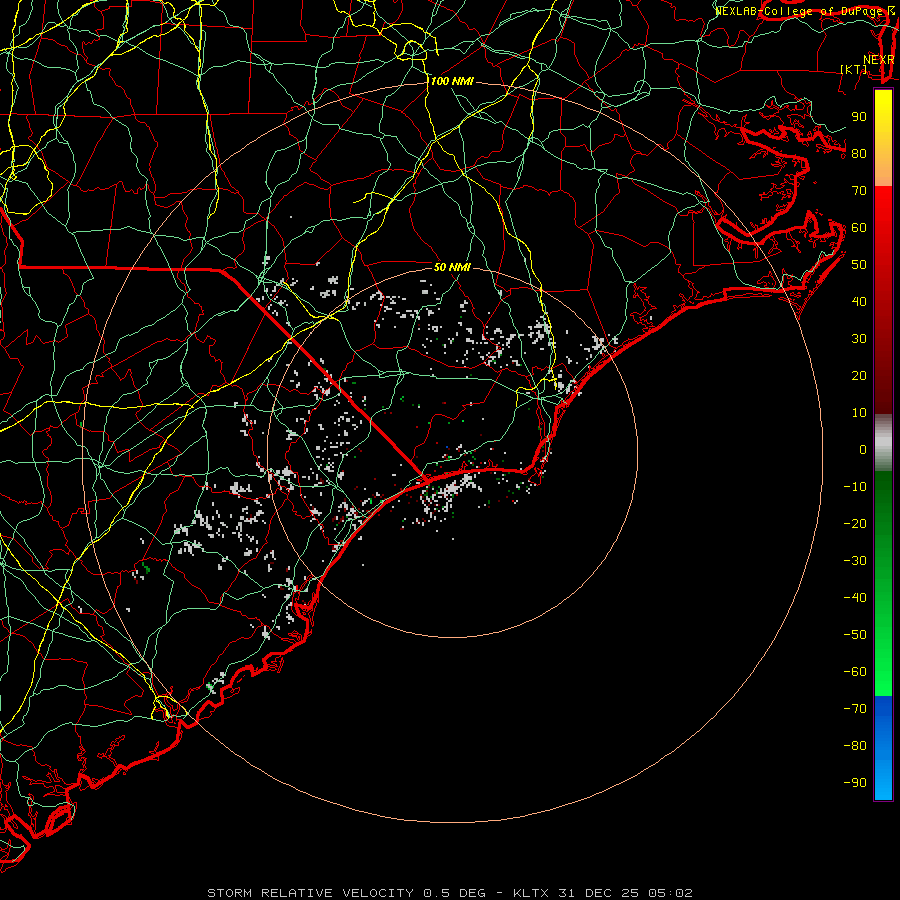
Task: Click the "80" scale value
Action: point(859,154)
